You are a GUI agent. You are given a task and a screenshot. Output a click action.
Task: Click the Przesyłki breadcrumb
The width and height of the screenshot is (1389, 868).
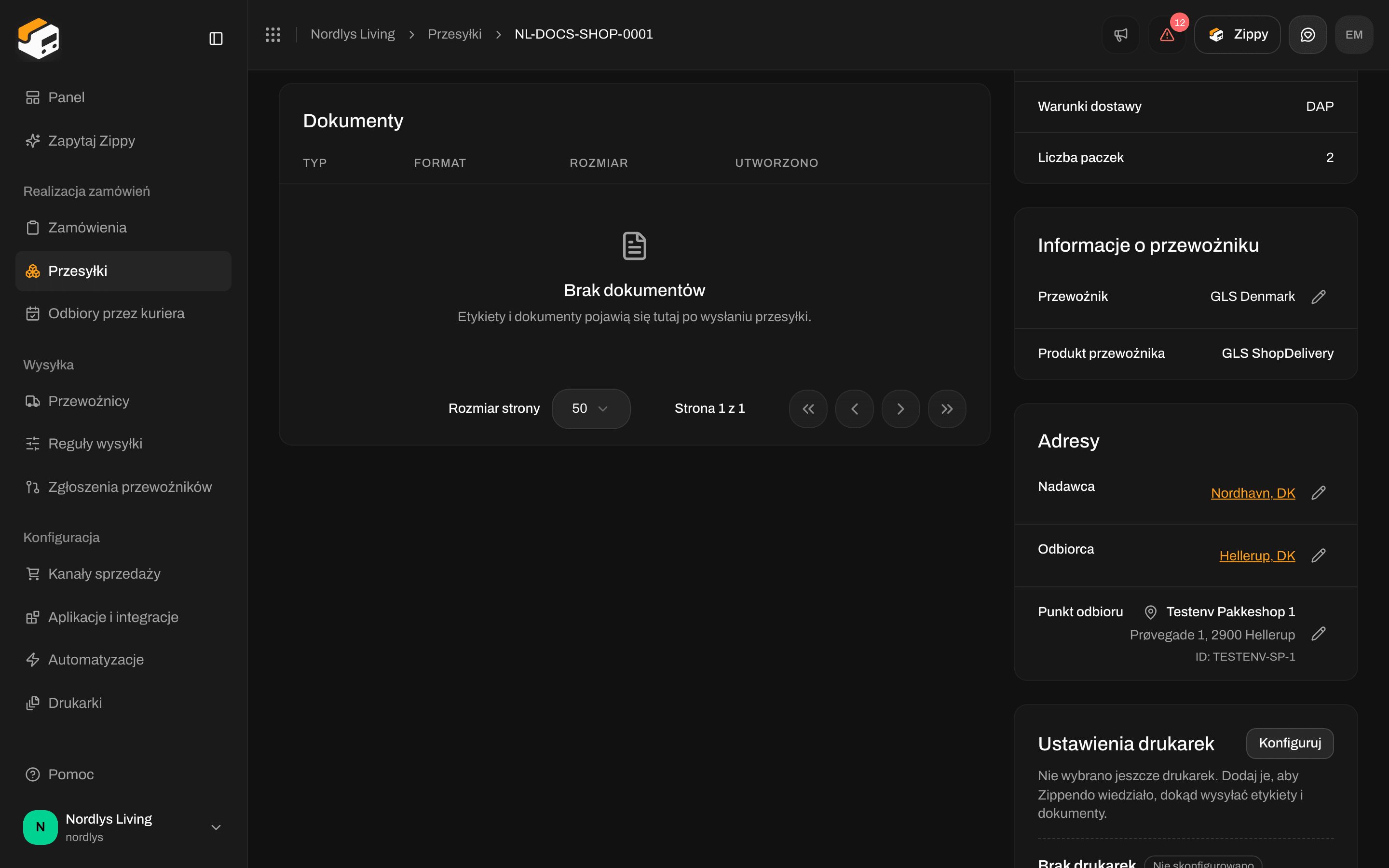[455, 34]
